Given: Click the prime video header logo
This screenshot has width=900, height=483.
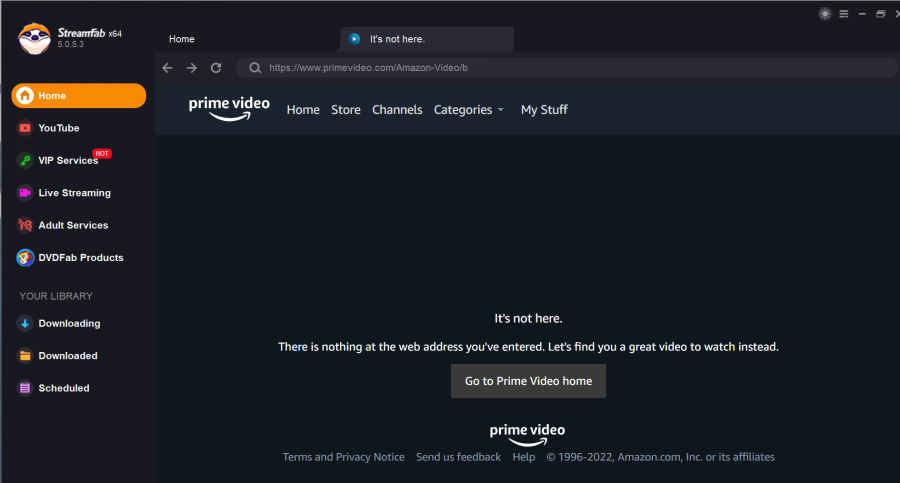Looking at the screenshot, I should 229,108.
